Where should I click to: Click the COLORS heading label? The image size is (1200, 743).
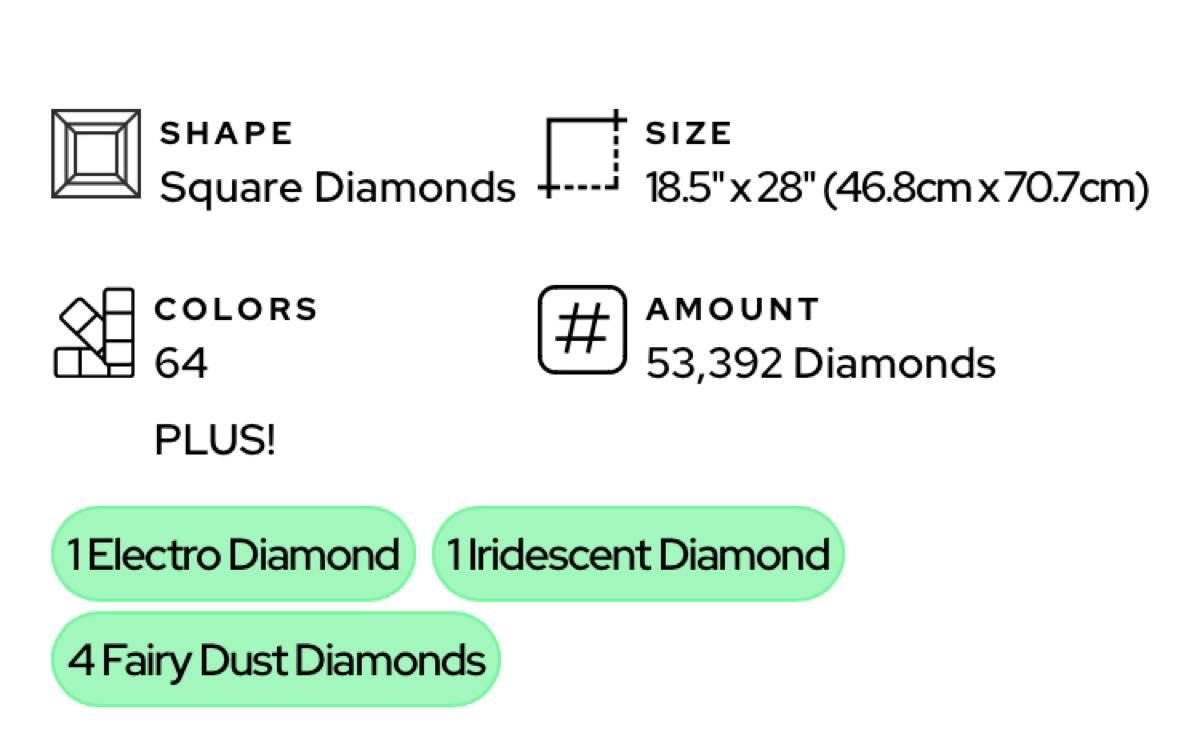click(x=236, y=309)
